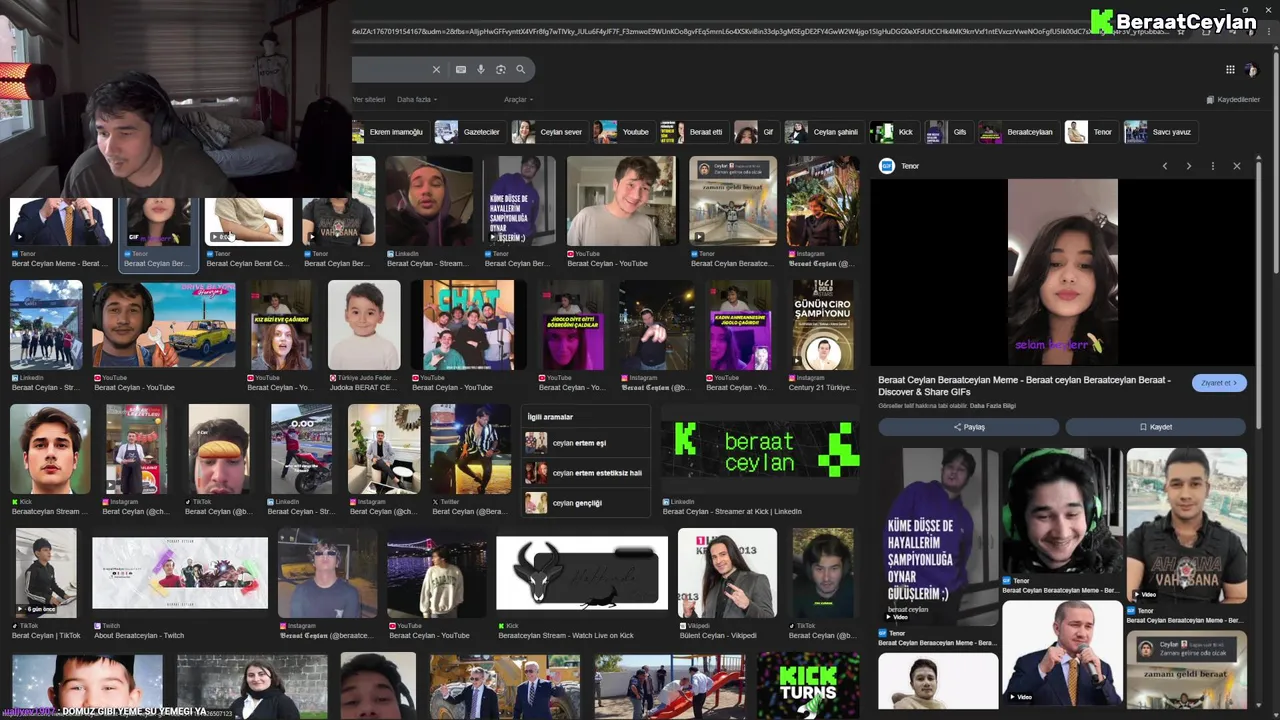Filter by Gifs chip
Viewport: 1280px width, 720px height.
coord(948,132)
